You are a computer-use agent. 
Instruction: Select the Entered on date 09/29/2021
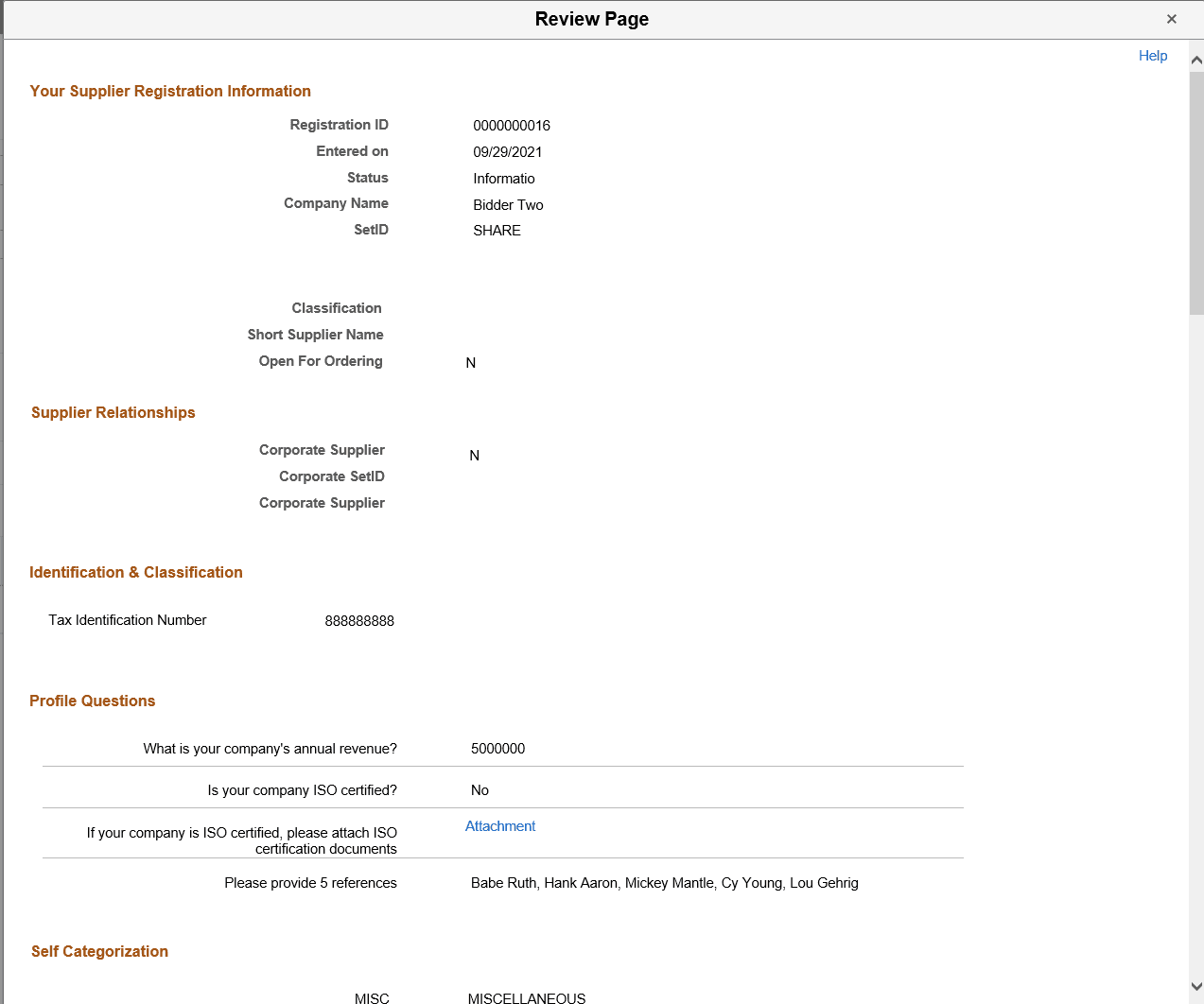[508, 151]
